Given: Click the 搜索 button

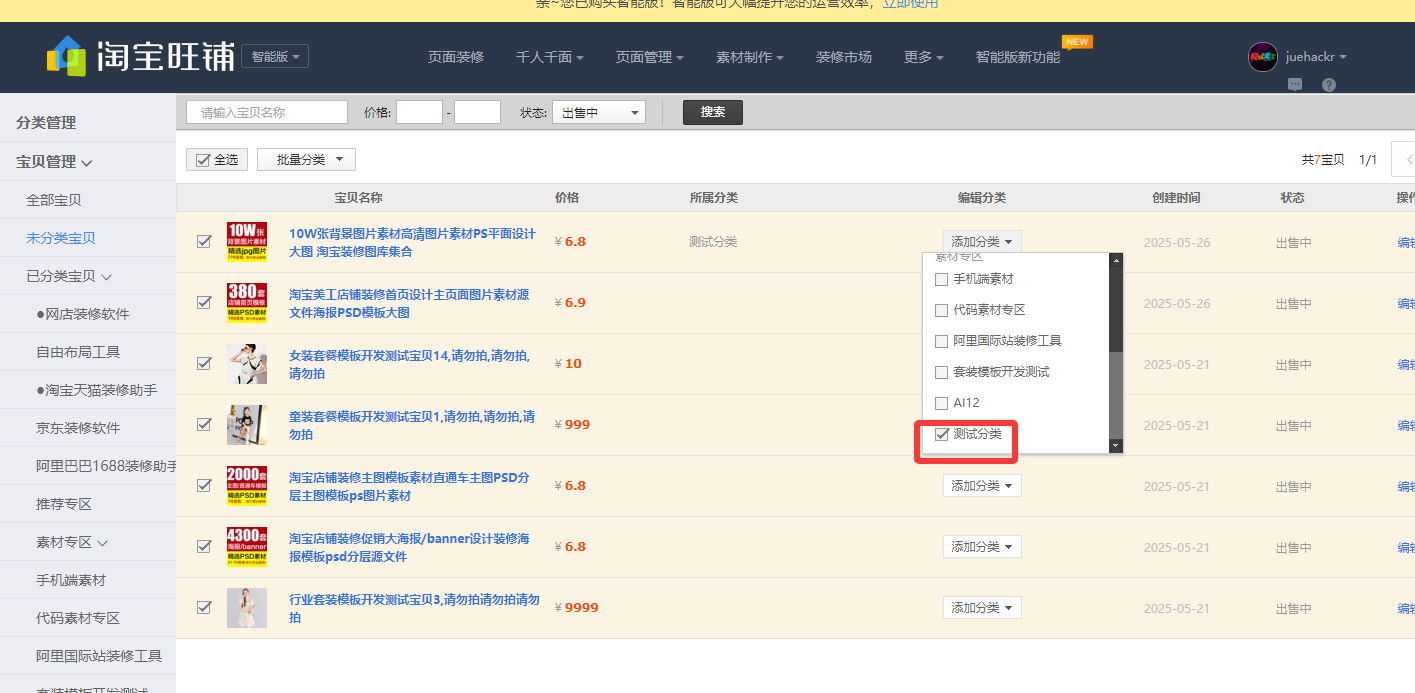Looking at the screenshot, I should tap(713, 112).
